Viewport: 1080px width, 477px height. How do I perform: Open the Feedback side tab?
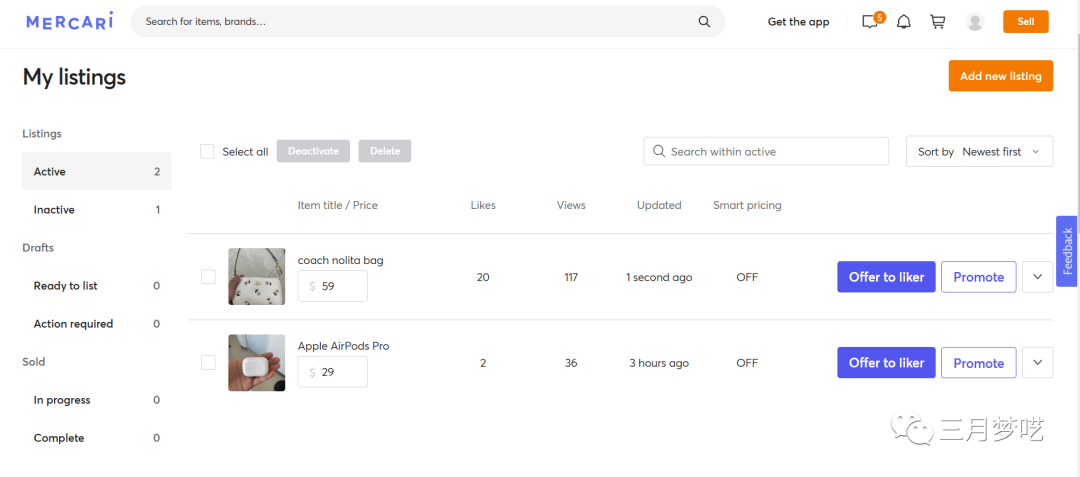coord(1067,251)
